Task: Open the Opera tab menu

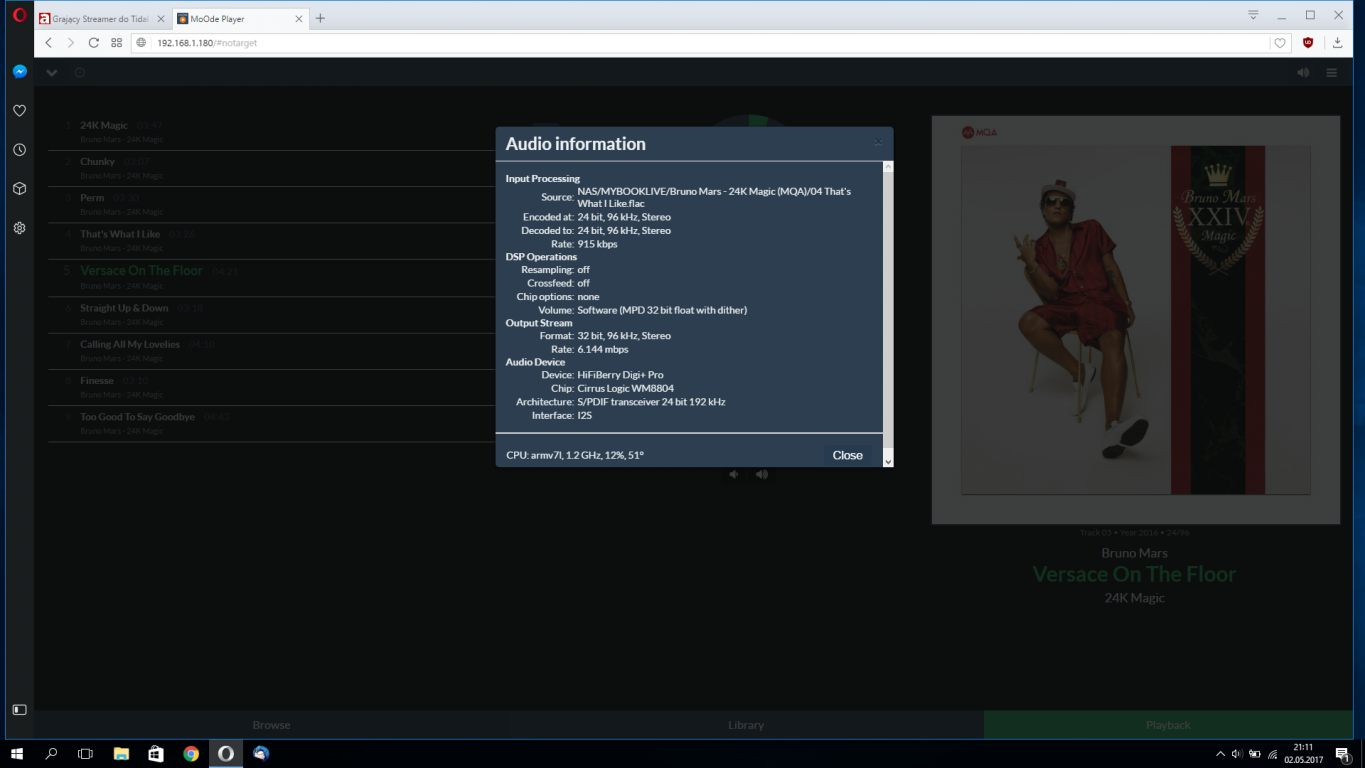Action: (1253, 15)
